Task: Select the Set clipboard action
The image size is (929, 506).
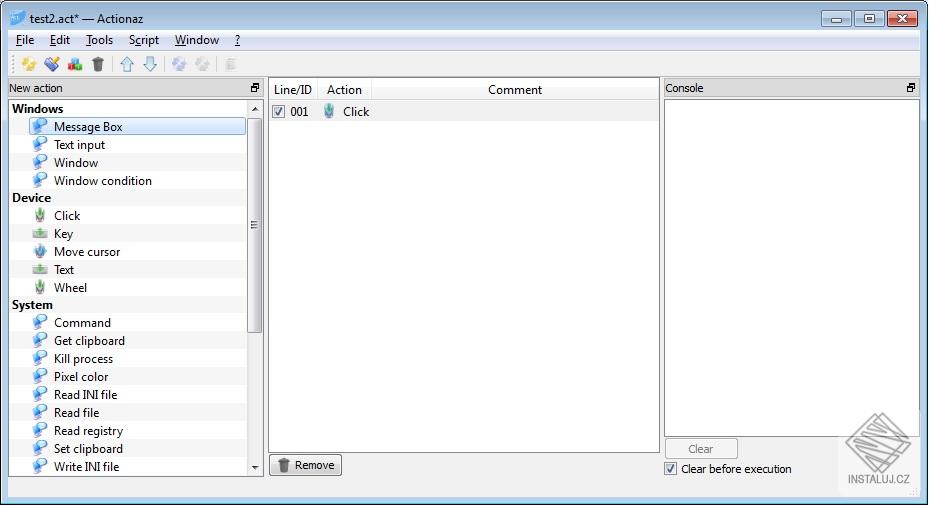Action: click(88, 449)
